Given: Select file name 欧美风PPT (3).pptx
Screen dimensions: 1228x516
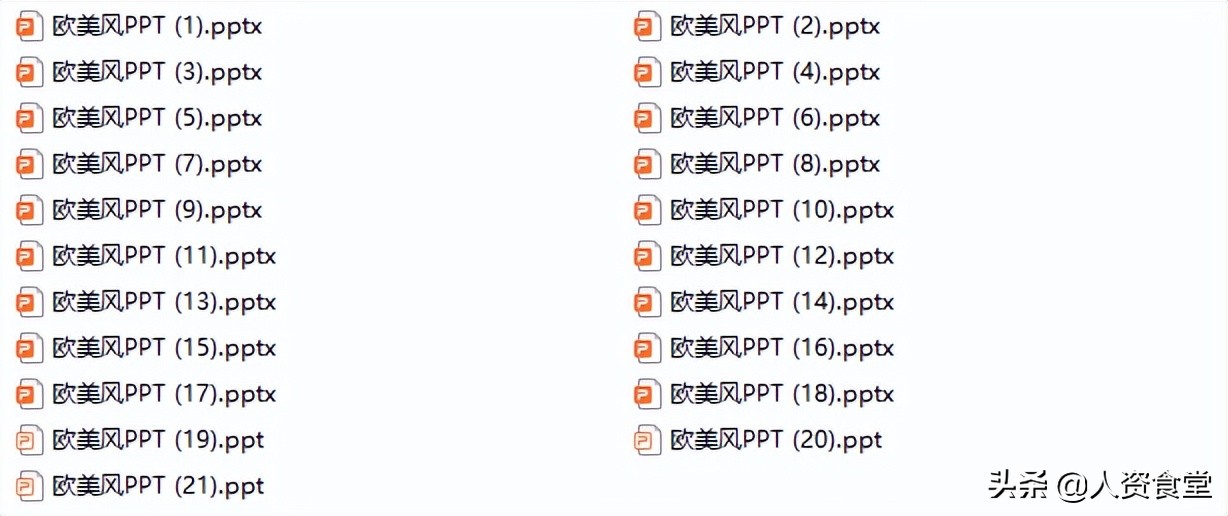Looking at the screenshot, I should pyautogui.click(x=157, y=73).
